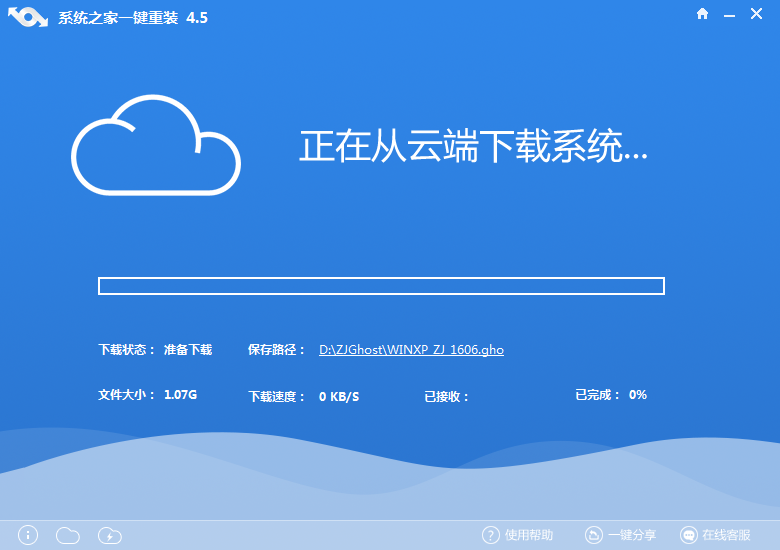This screenshot has height=550, width=780.
Task: Click the 已接收 label
Action: pos(446,396)
